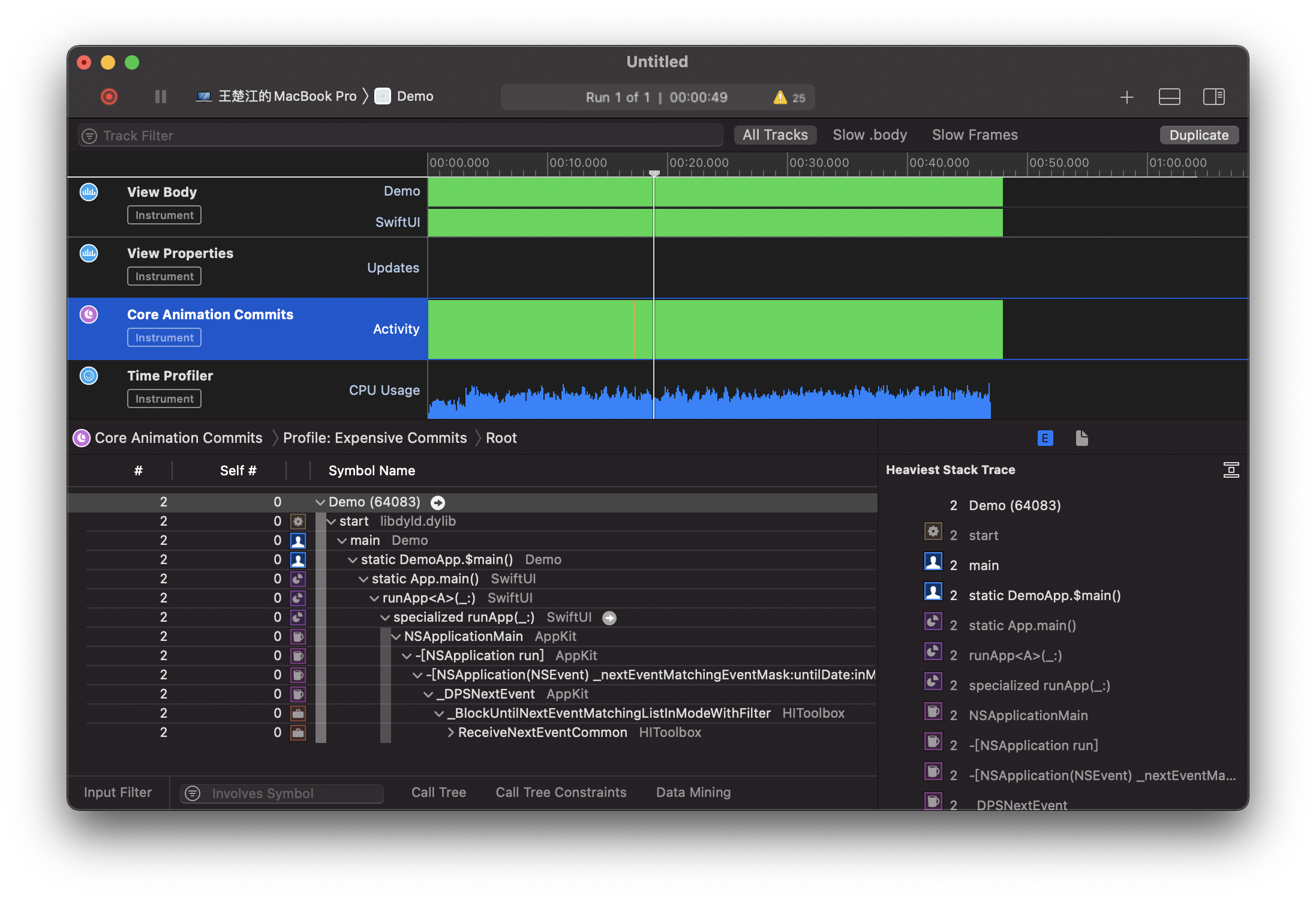Pause the current recording
Viewport: 1316px width, 899px height.
pos(160,97)
